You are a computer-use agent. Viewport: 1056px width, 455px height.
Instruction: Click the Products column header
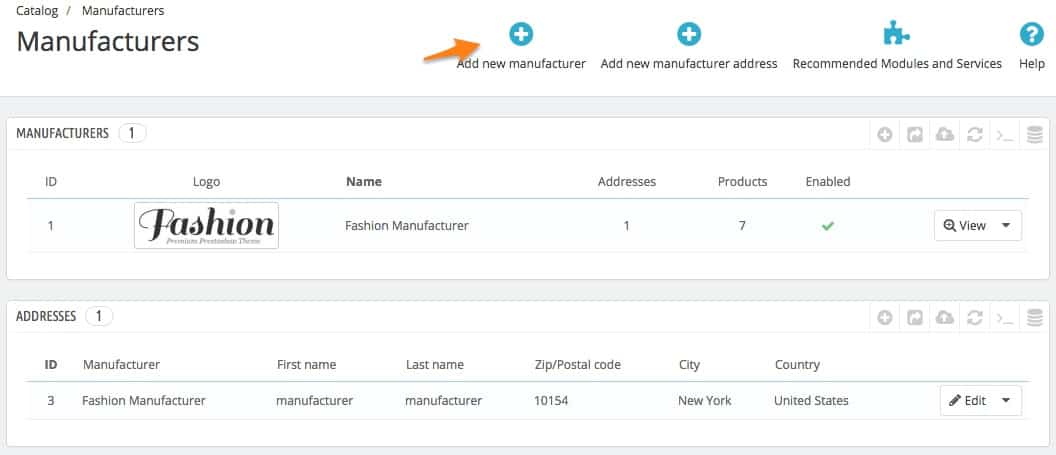tap(742, 181)
